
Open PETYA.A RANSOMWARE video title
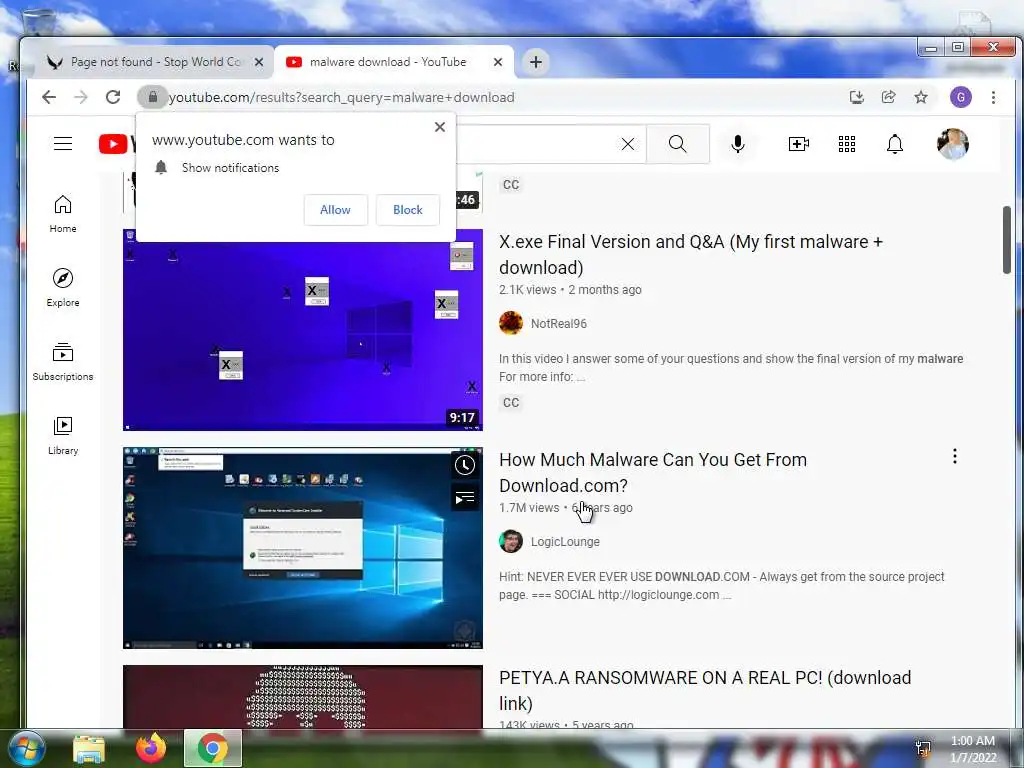click(x=705, y=690)
